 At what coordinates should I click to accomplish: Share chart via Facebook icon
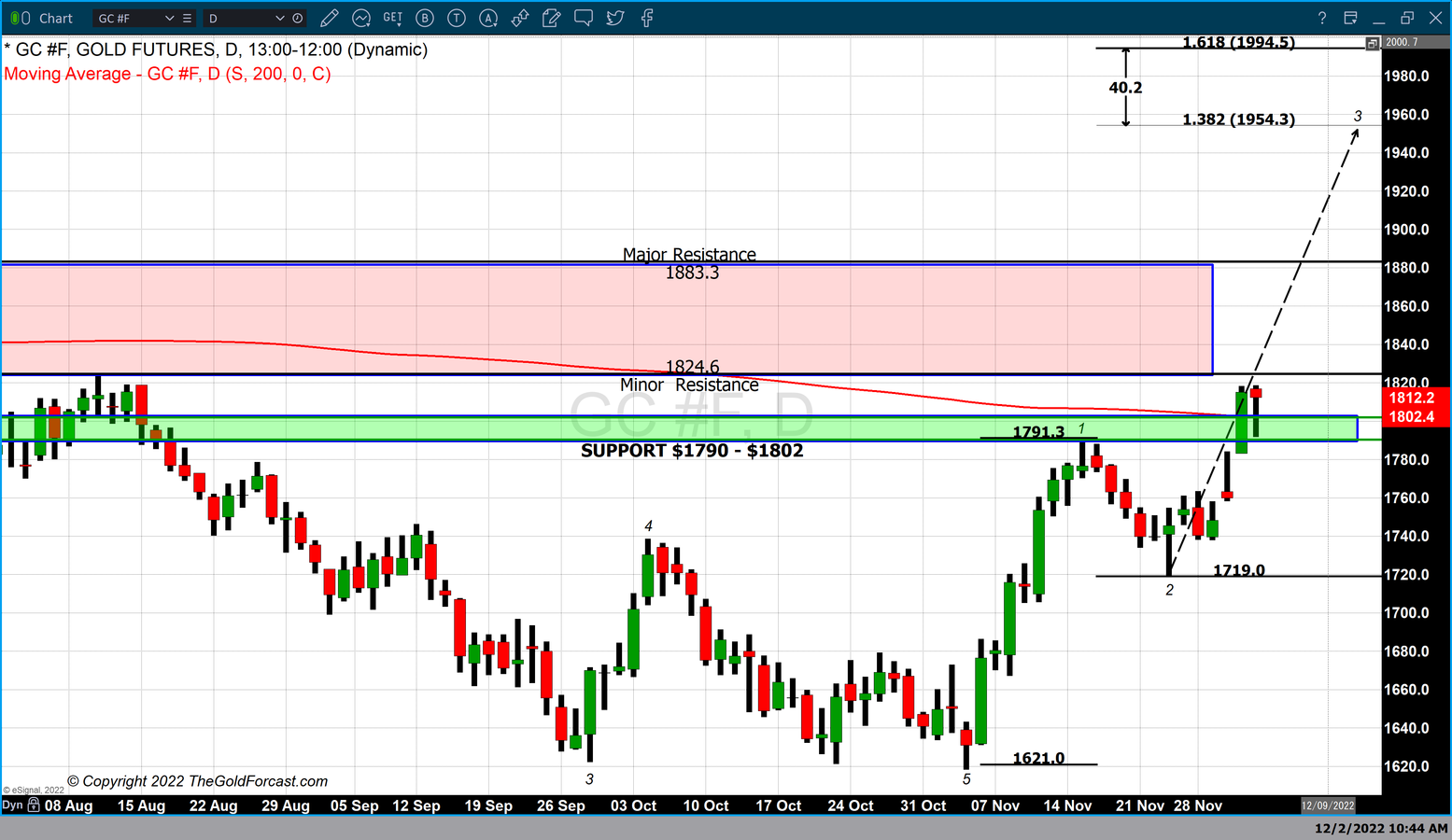646,18
